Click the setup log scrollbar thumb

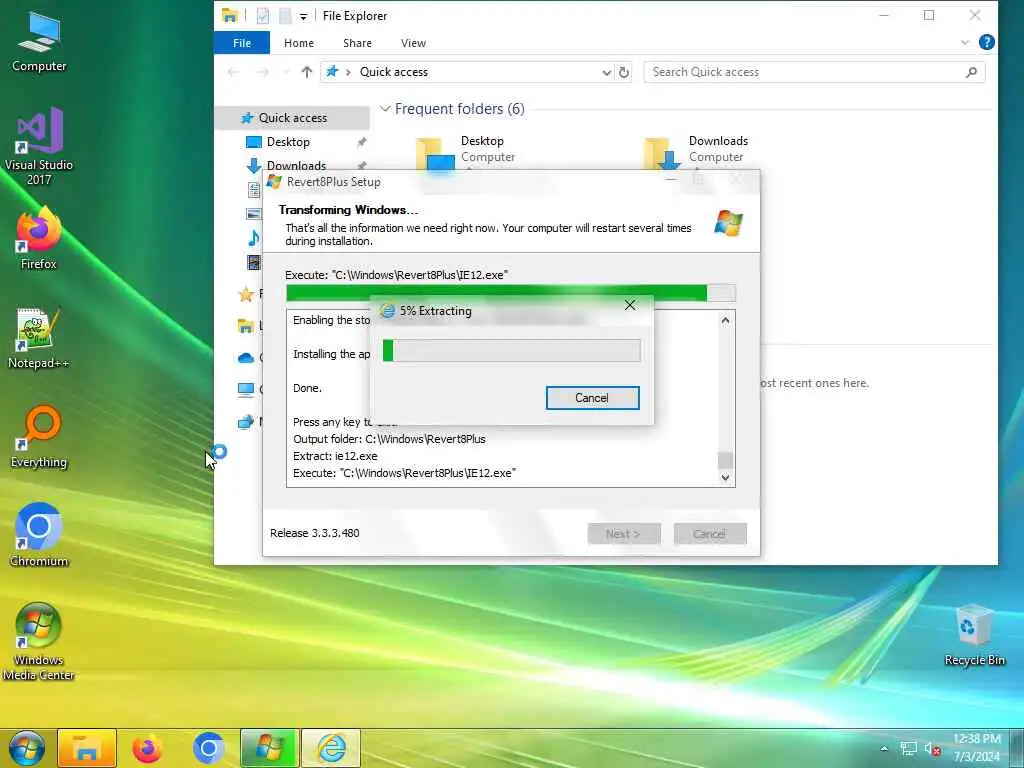725,460
